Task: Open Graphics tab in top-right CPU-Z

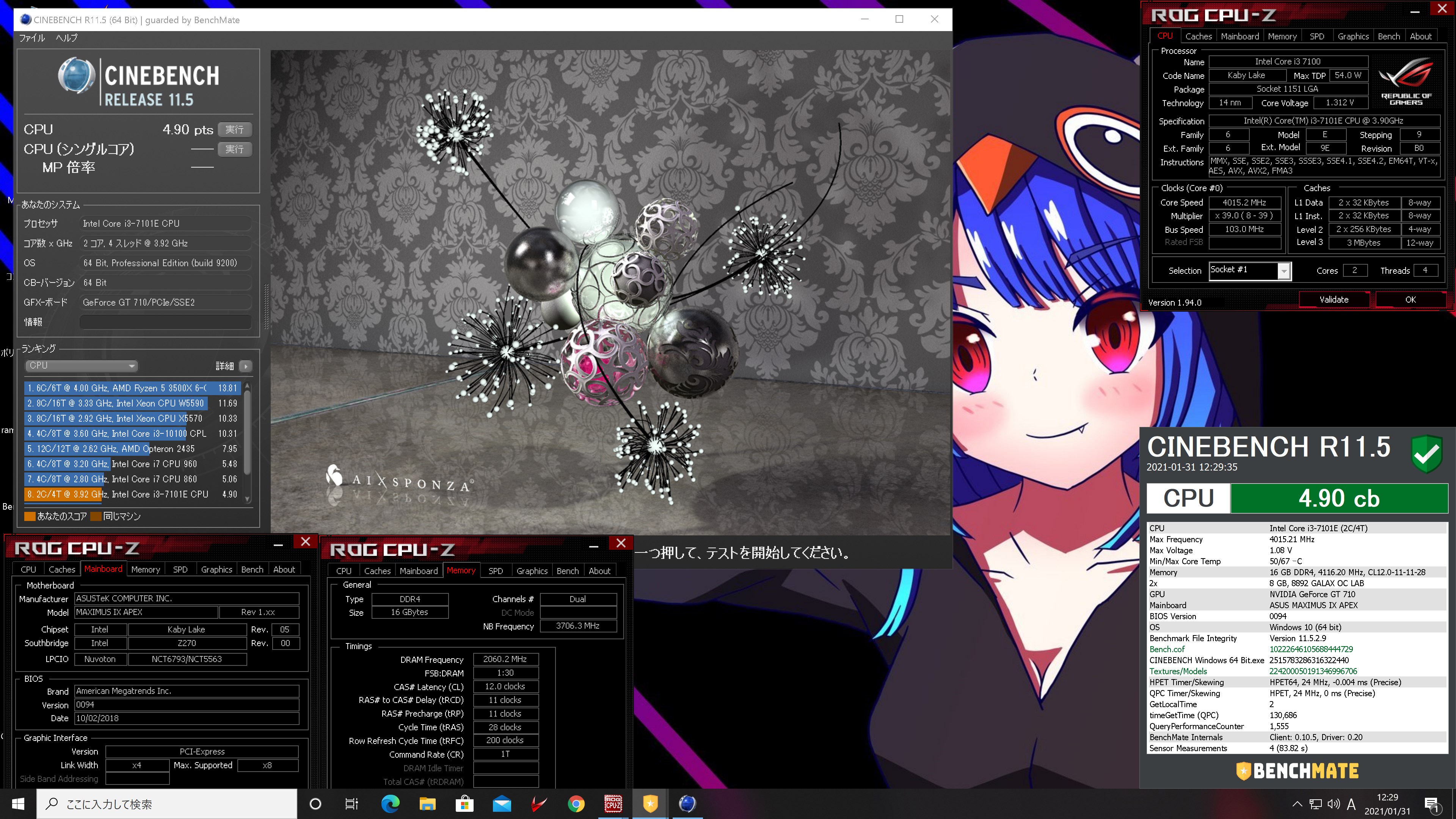Action: pyautogui.click(x=1352, y=36)
